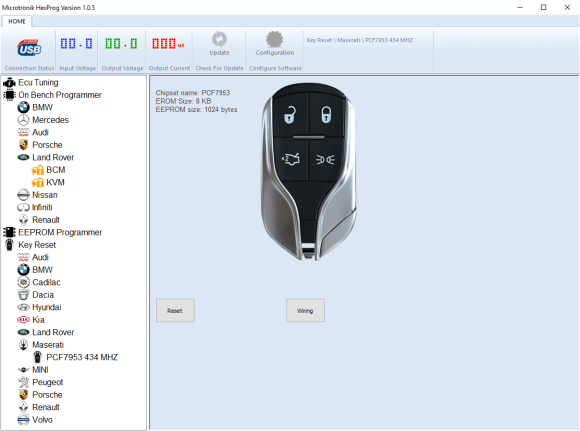Select the Kia logo icon
Image resolution: width=580 pixels, height=431 pixels.
[x=23, y=320]
